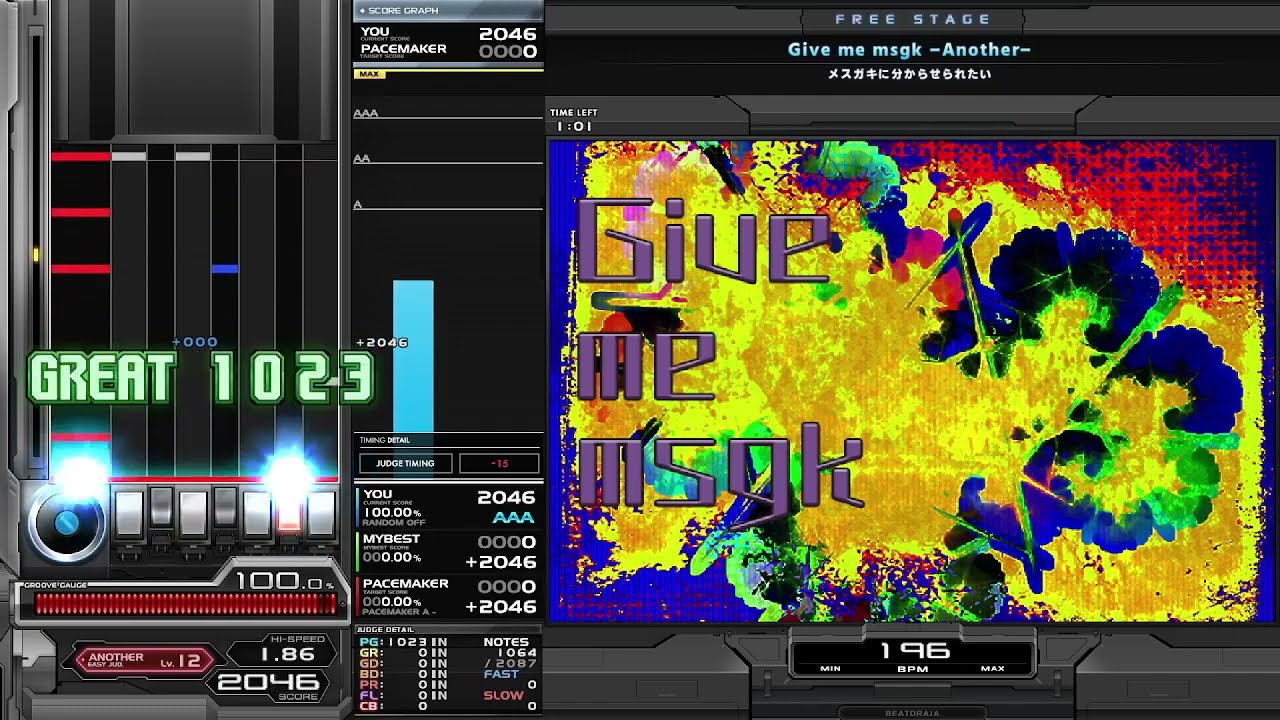Click the red SLOW label
Screen dimensions: 1280x720
tap(504, 696)
